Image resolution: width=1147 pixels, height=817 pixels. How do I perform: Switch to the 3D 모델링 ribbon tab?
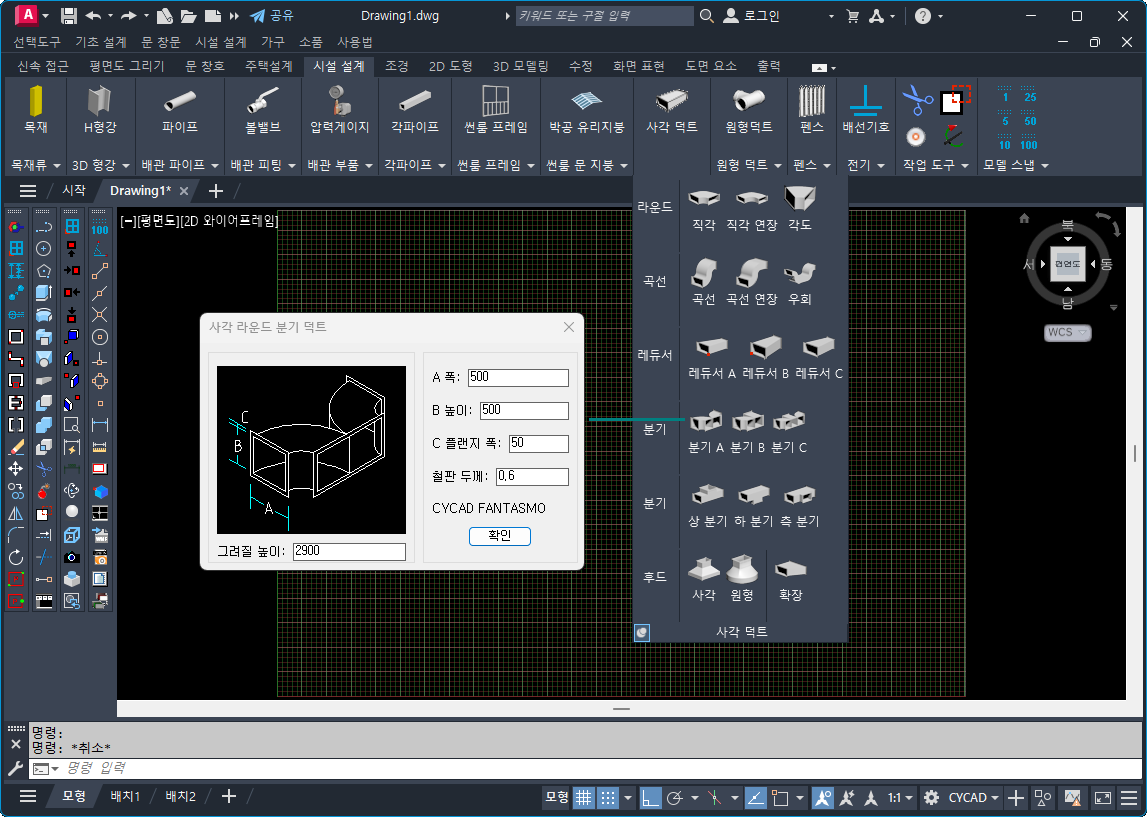(520, 66)
